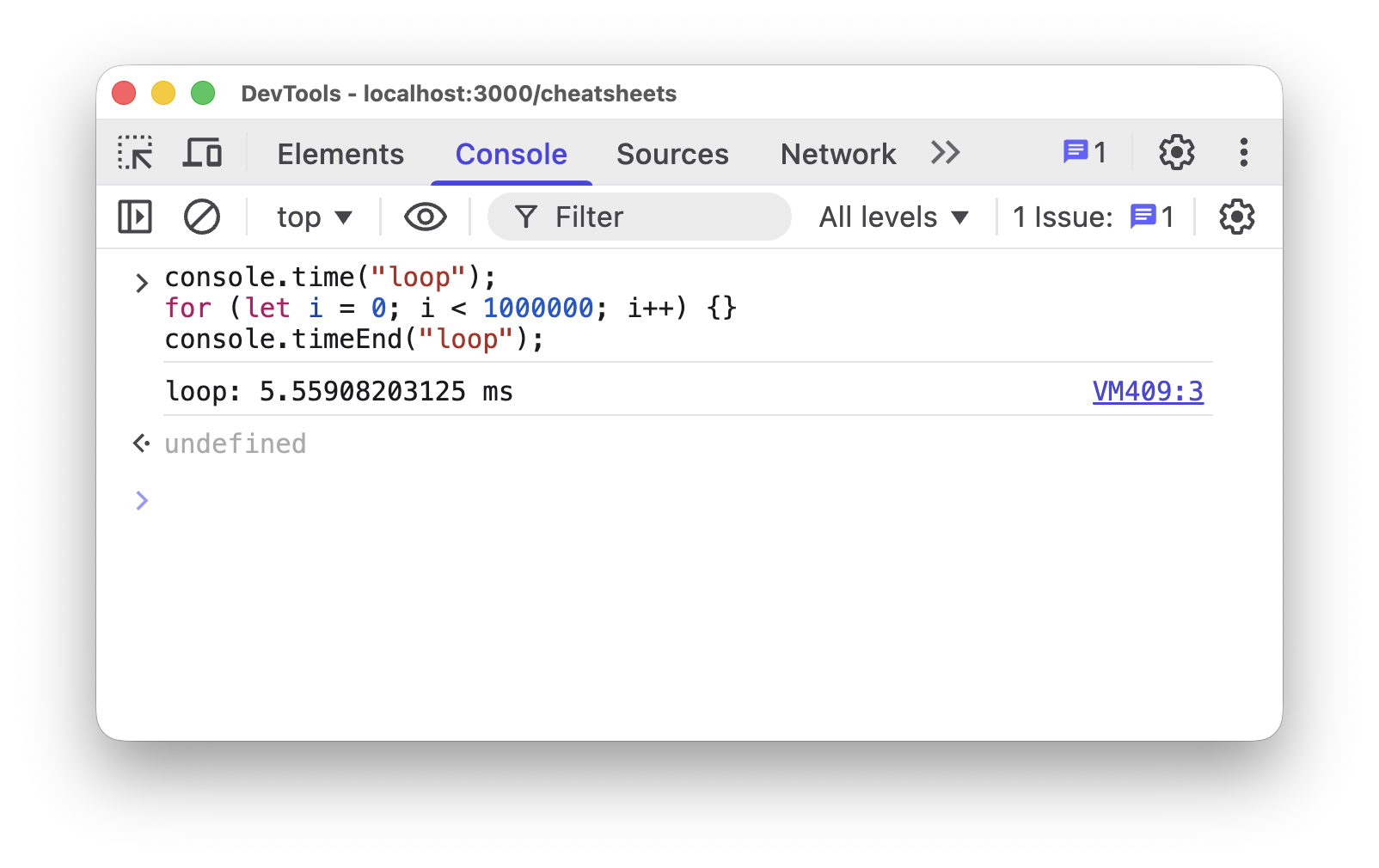1379x868 pixels.
Task: Open the 1 Issue counter in the console toolbar
Action: point(1093,217)
